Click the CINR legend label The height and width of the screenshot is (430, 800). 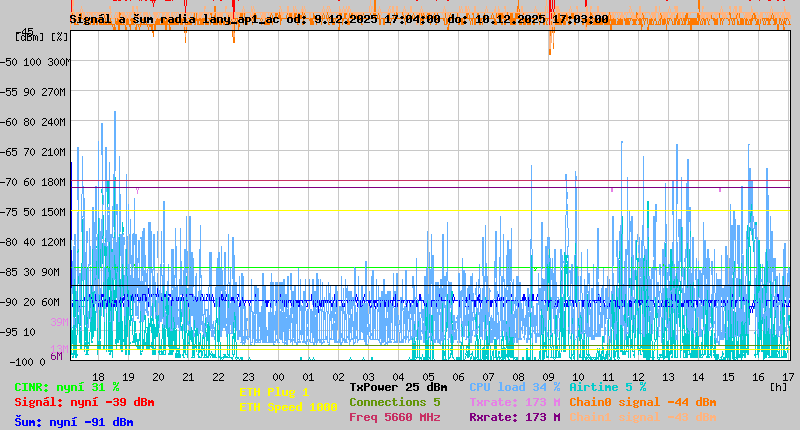coord(66,387)
